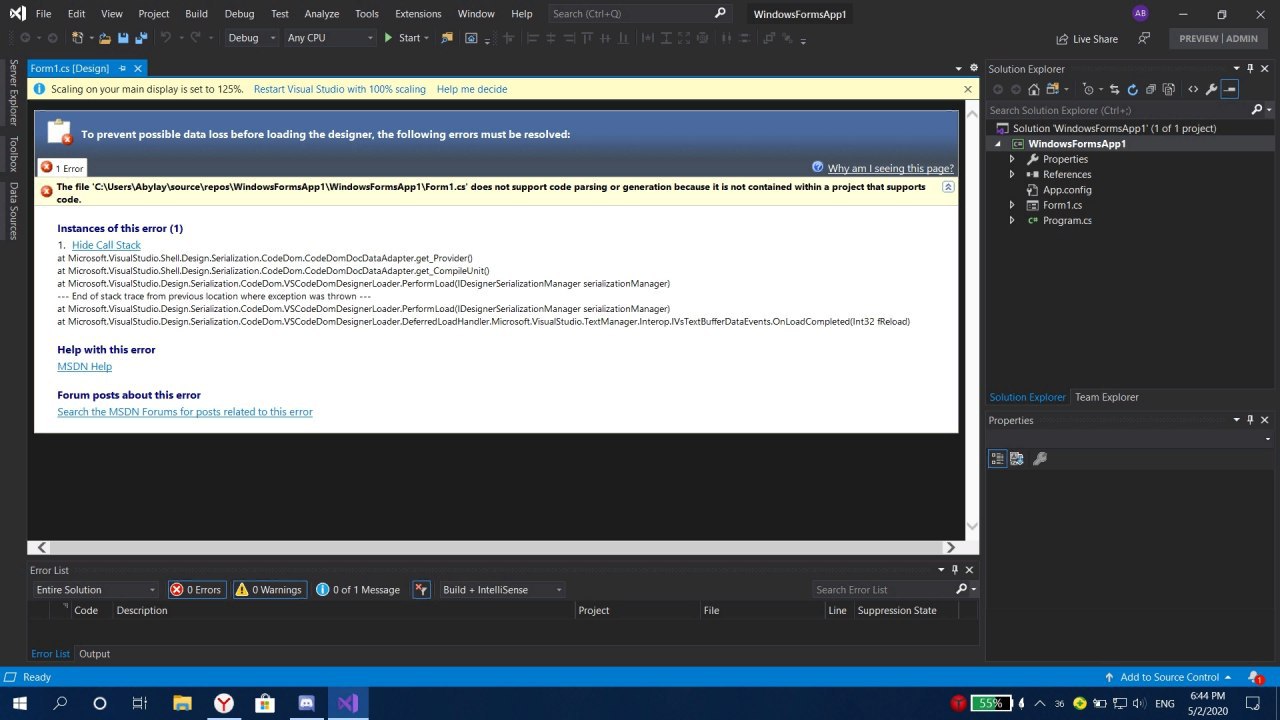Click the Collapse All icon in Solution Explorer
The image size is (1280, 720).
(1150, 89)
